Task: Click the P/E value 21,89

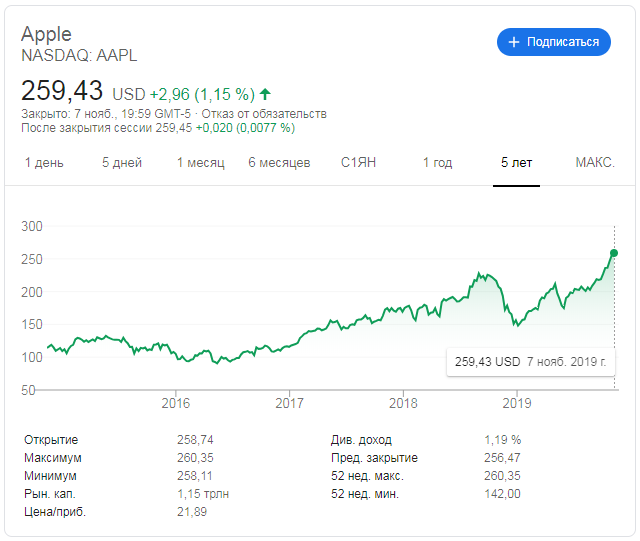Action: pos(192,512)
